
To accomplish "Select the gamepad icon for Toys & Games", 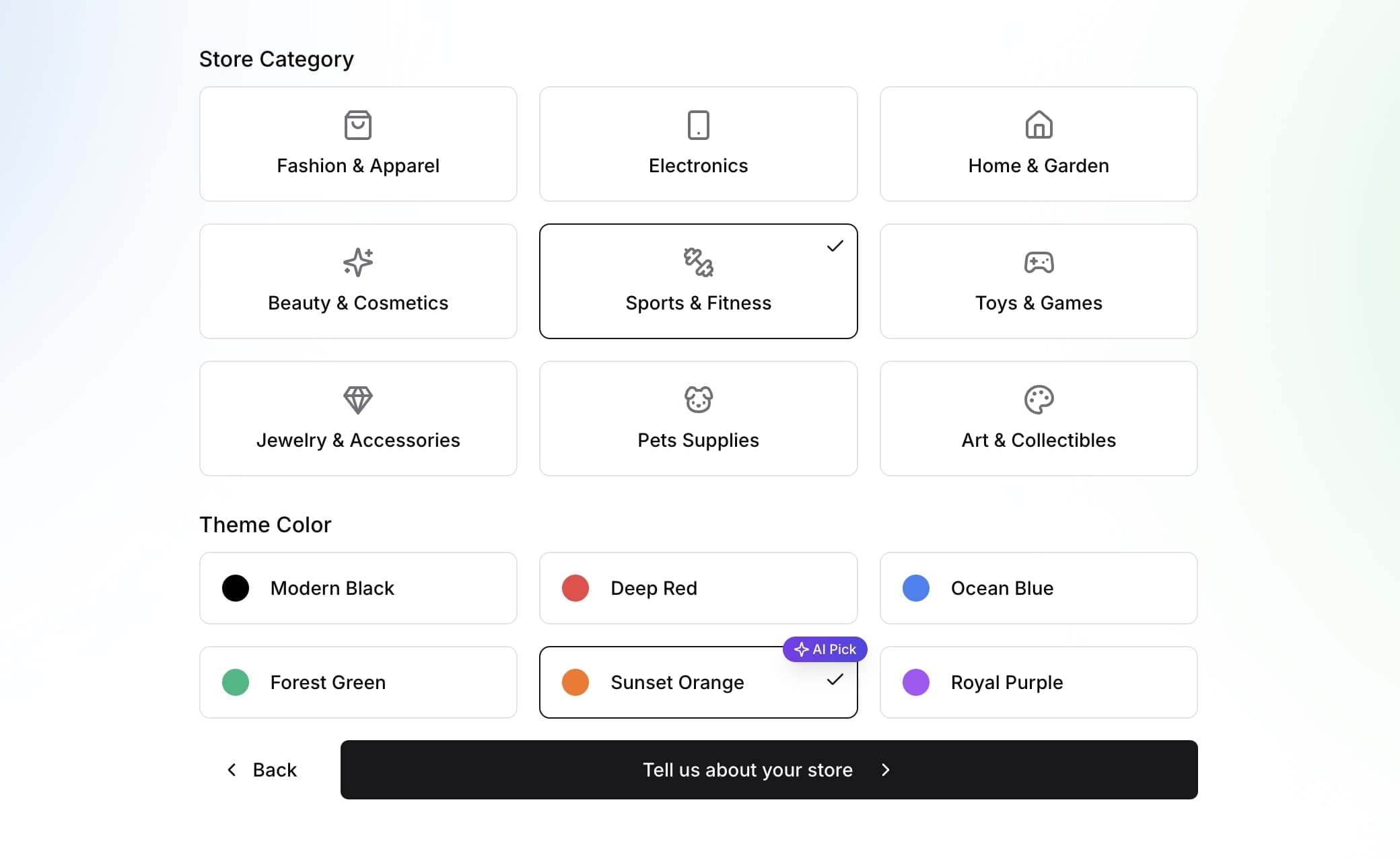I will tap(1039, 262).
